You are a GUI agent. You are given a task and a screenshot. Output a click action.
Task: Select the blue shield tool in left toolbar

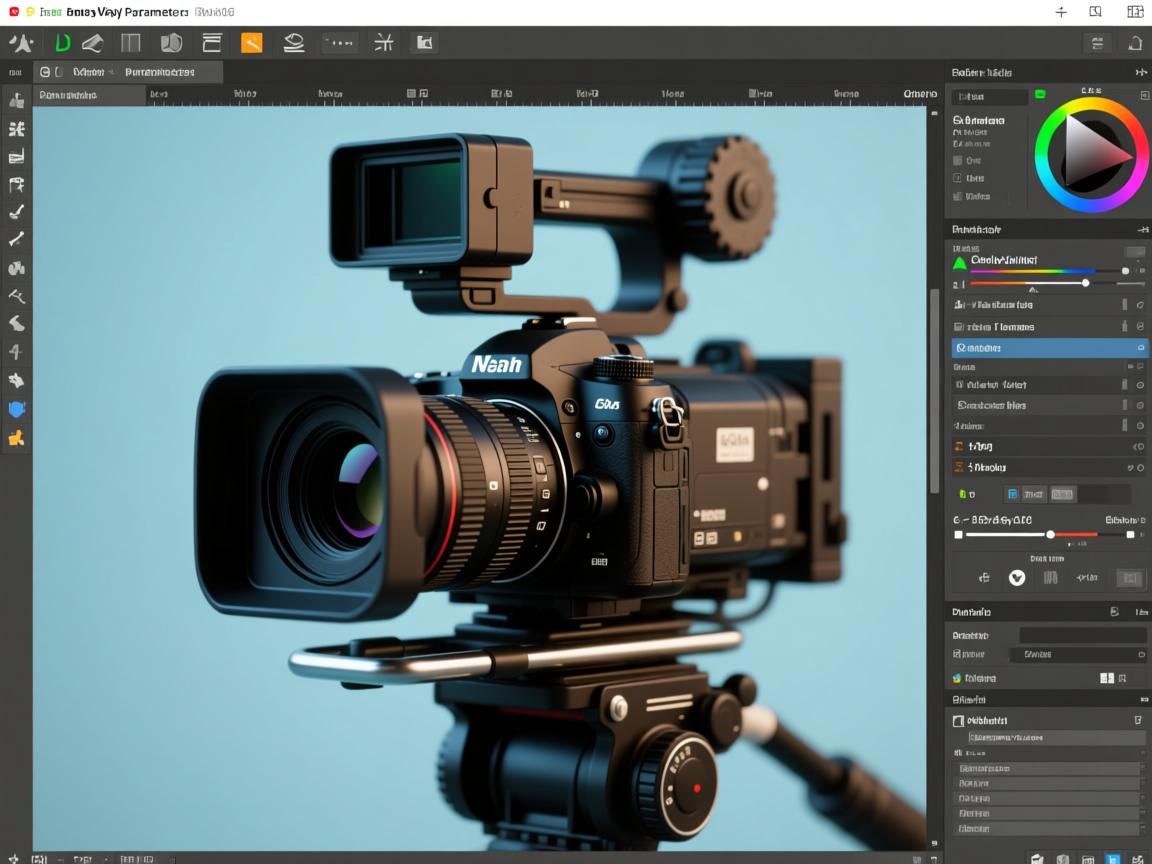pos(16,409)
